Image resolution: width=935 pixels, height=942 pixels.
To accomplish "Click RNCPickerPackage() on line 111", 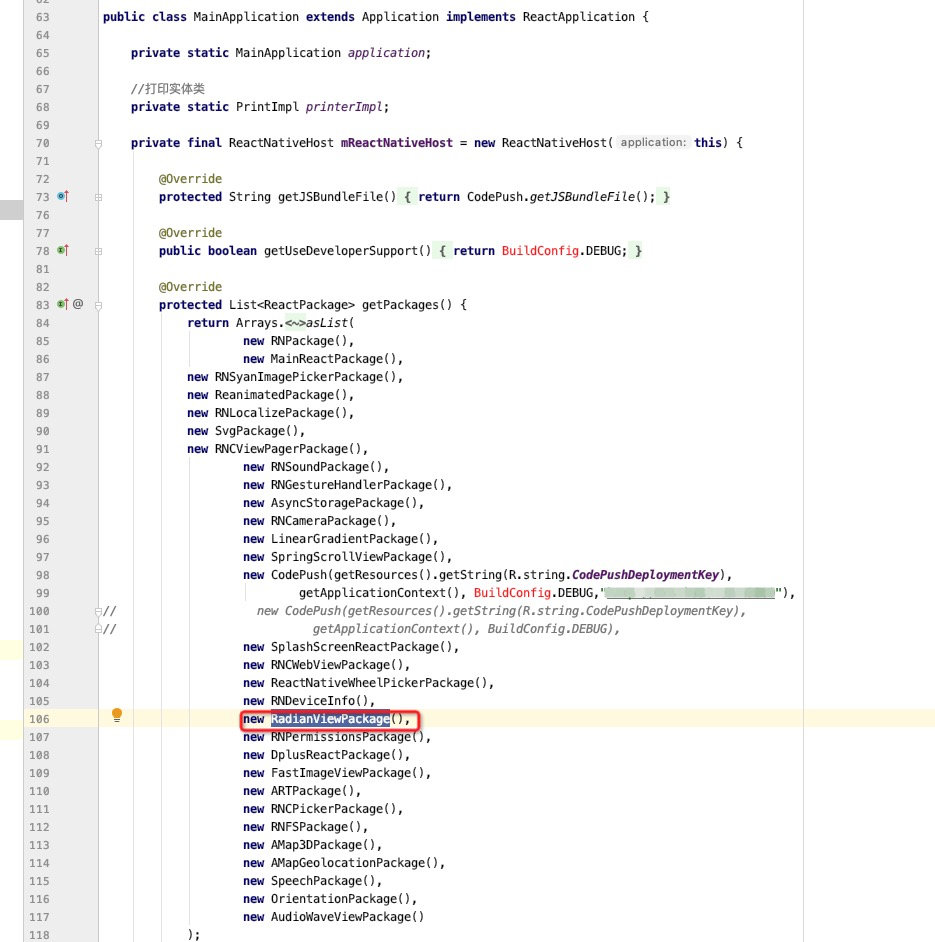I will pos(333,809).
